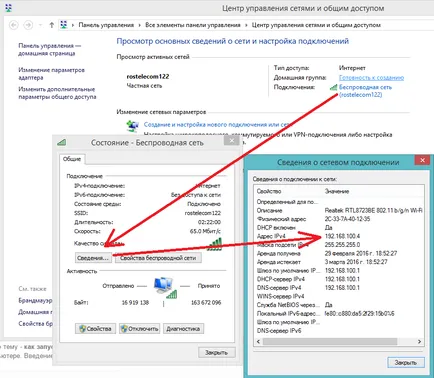Select the Шлюз по умолчанию IPv4 row
434x378 pixels.
click(x=339, y=271)
